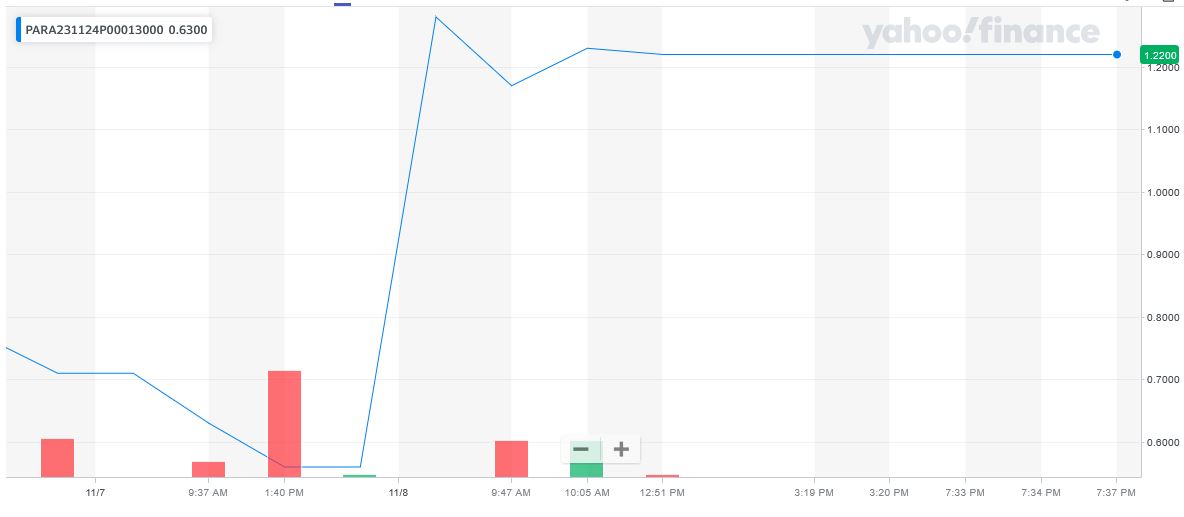Click the 11/7 date label on time axis

click(95, 492)
